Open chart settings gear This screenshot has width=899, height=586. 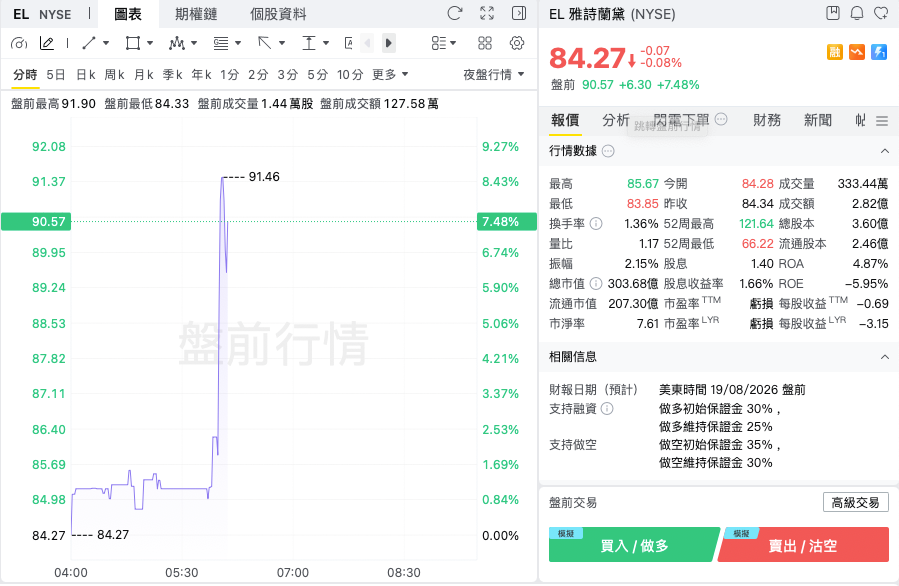click(x=517, y=43)
